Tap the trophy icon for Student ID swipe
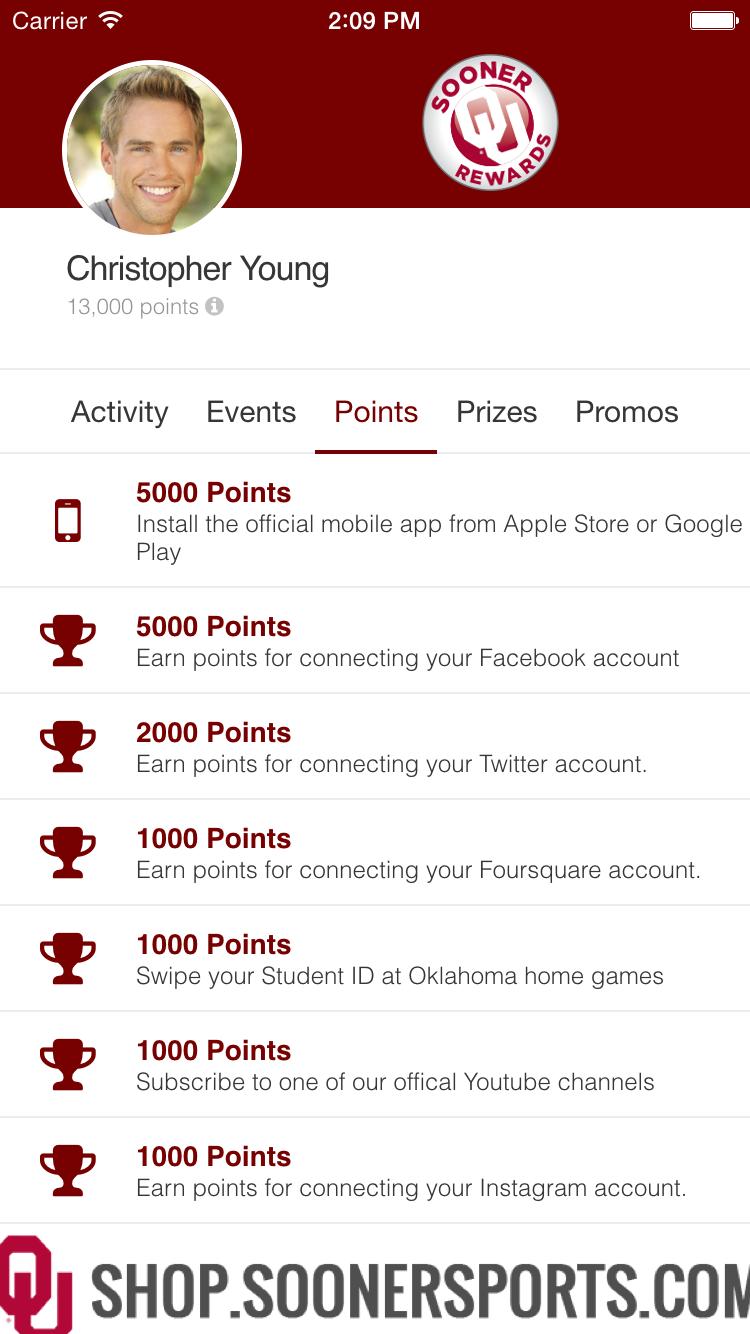This screenshot has height=1334, width=750. [x=68, y=959]
